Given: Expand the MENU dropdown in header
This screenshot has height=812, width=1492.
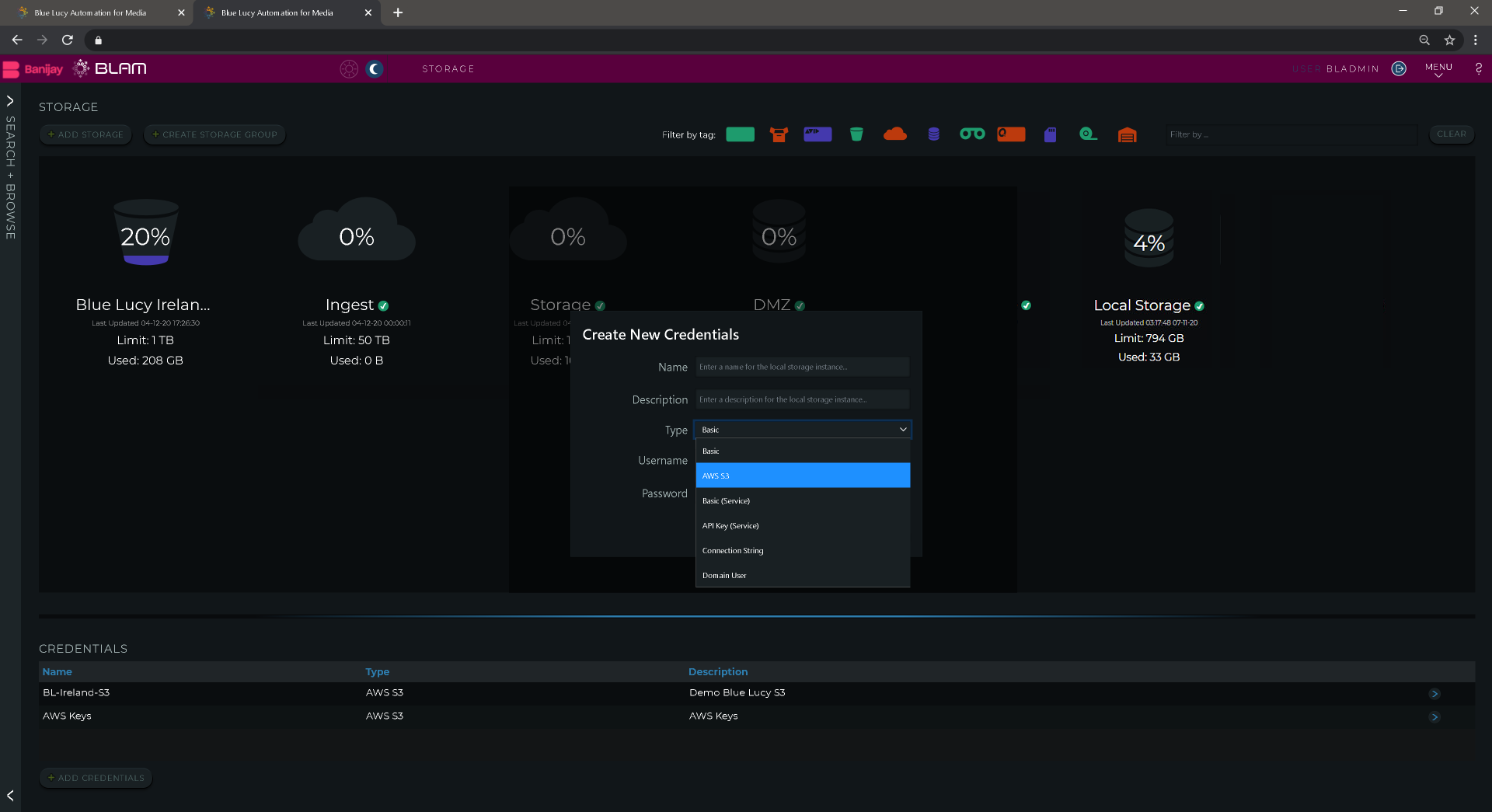Looking at the screenshot, I should click(1438, 70).
